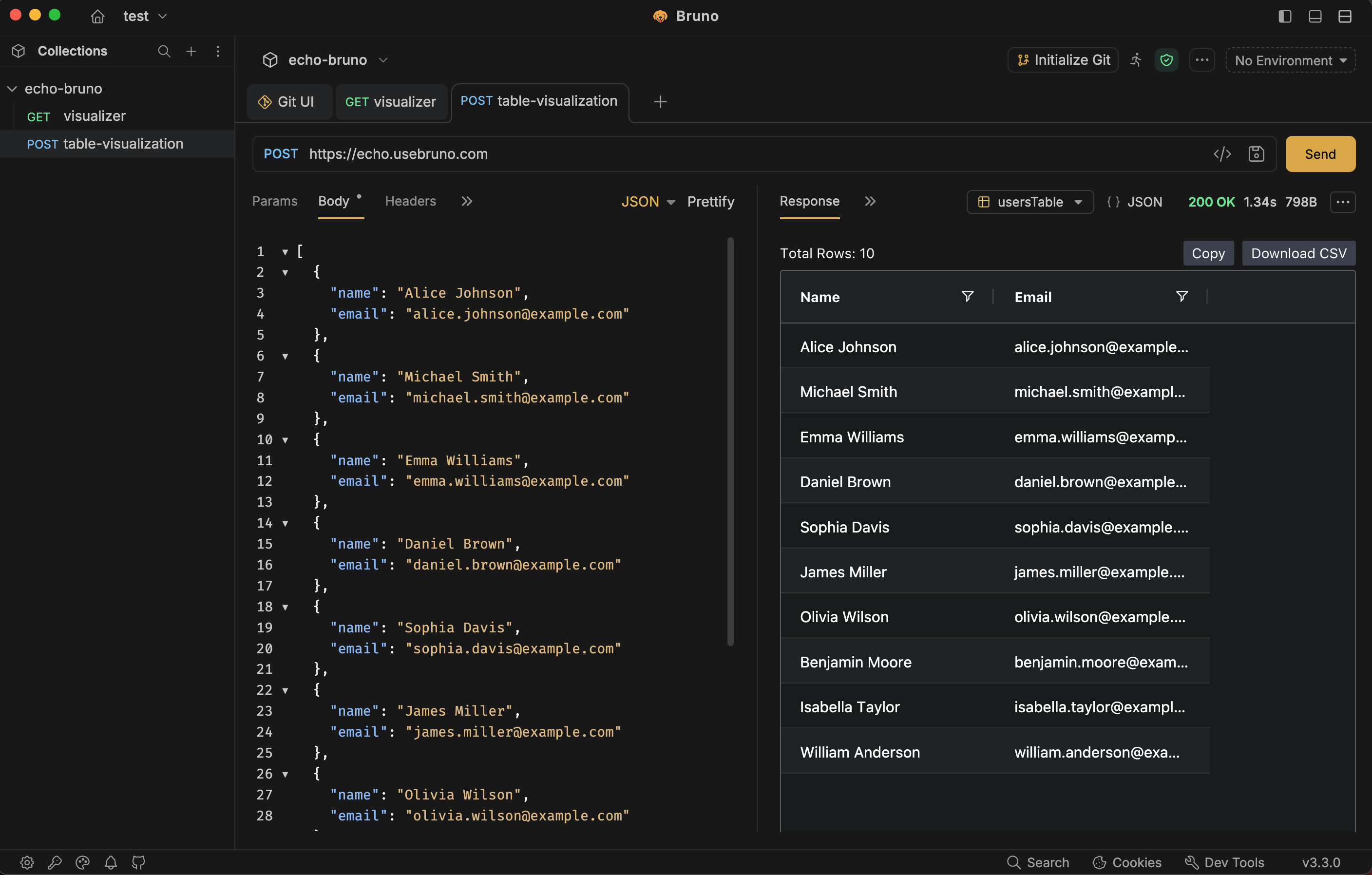Change the JSON body type dropdown
The width and height of the screenshot is (1372, 875).
[648, 202]
